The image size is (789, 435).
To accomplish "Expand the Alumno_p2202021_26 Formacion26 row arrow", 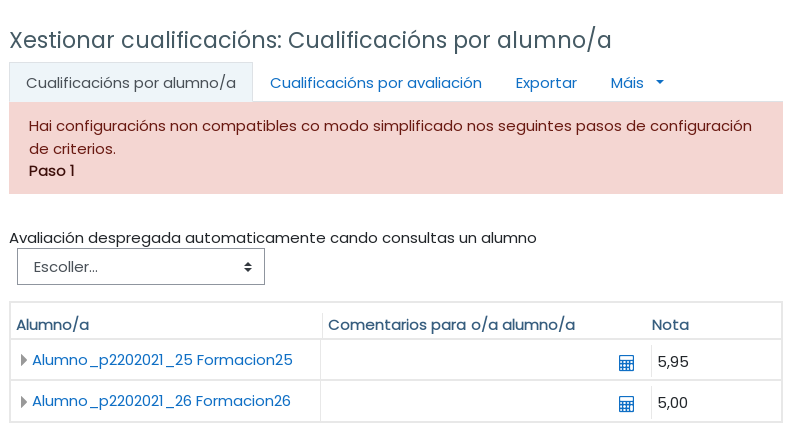I will pyautogui.click(x=23, y=402).
